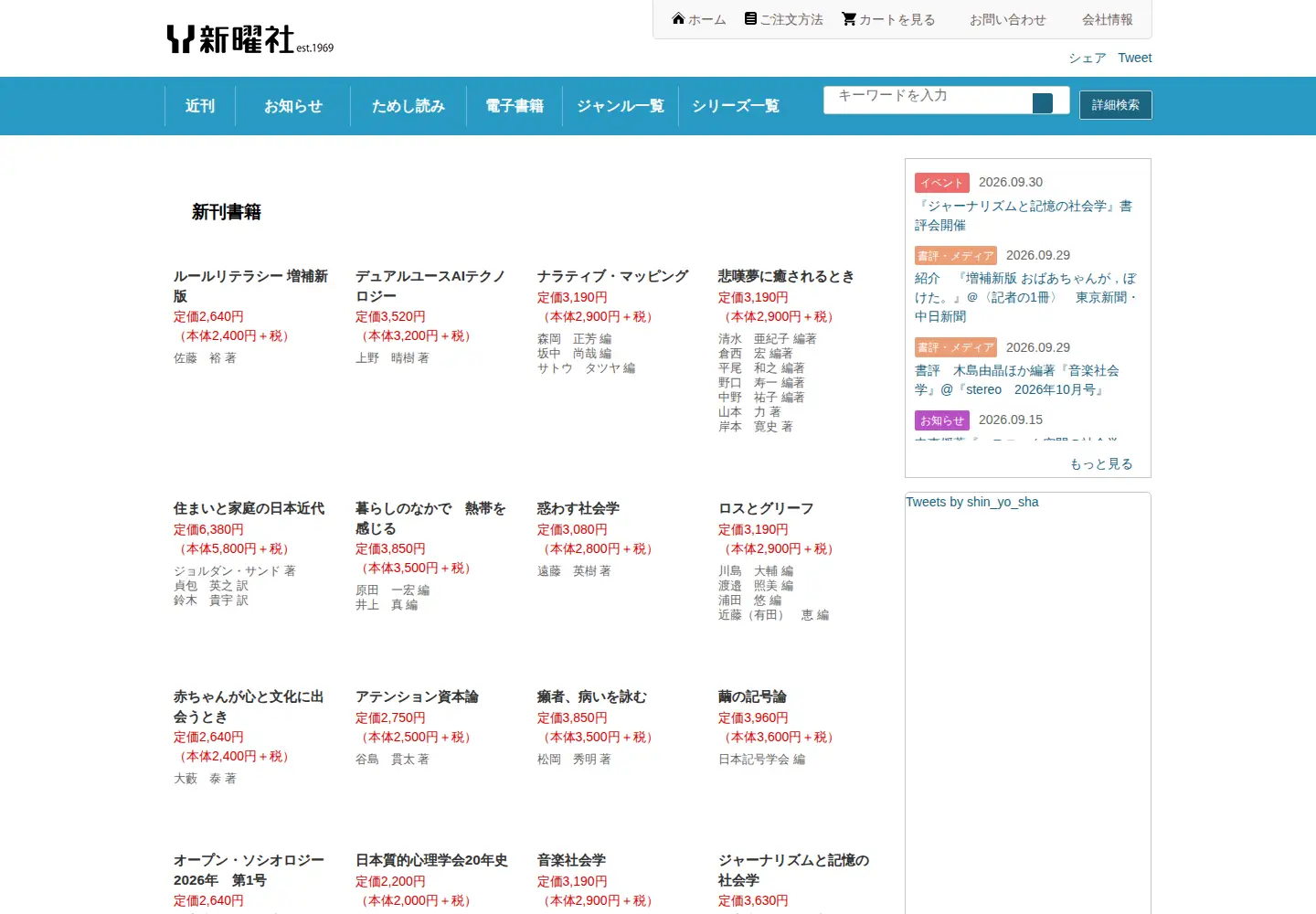Open book ジャーナリズムと記憶の社会学
This screenshot has width=1316, height=914.
[793, 870]
